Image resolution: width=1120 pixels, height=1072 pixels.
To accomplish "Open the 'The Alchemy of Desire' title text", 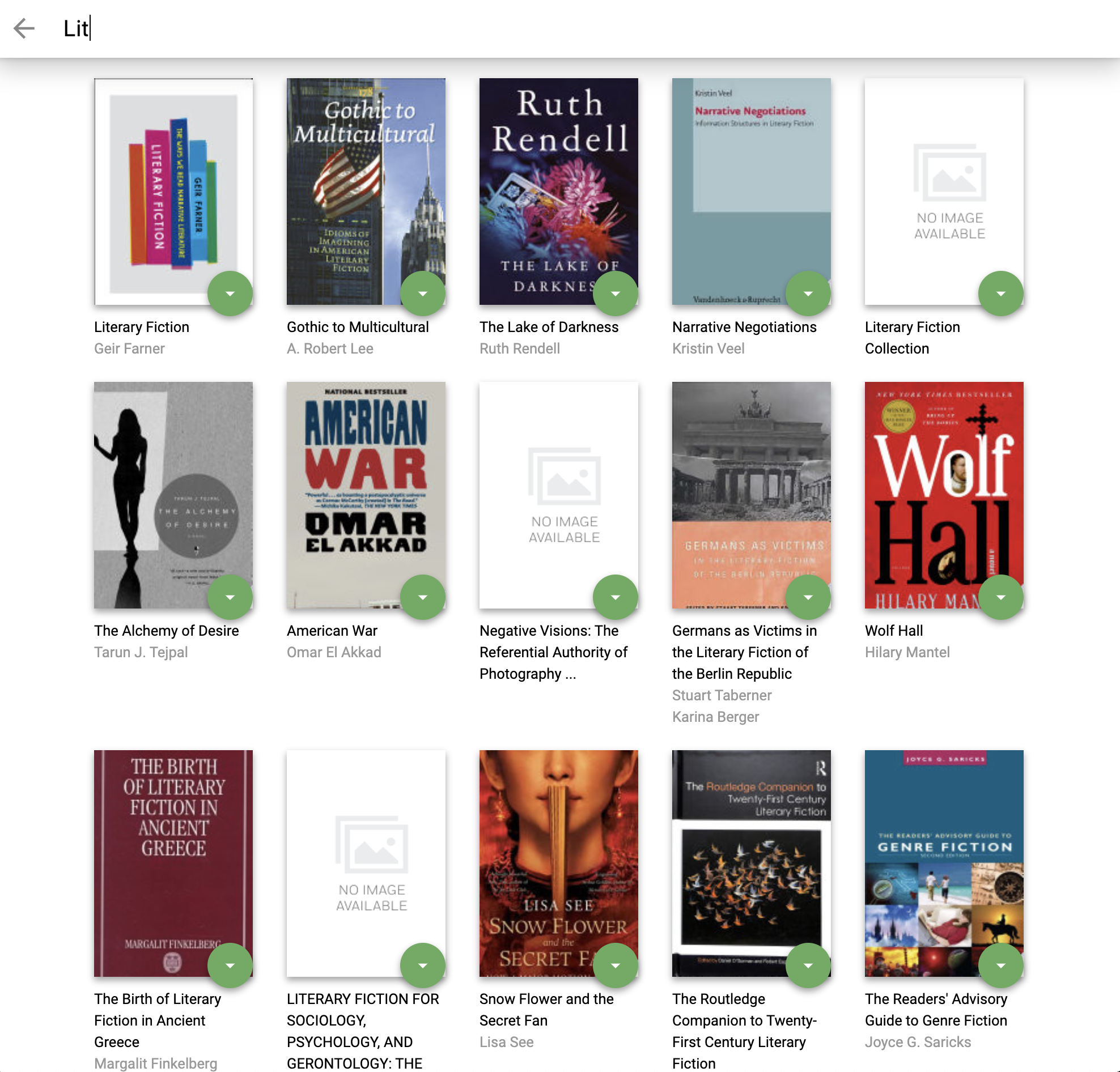I will [166, 631].
